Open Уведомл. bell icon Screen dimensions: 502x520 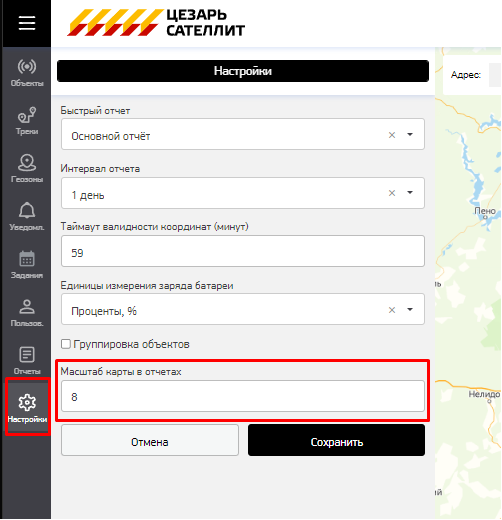coord(27,210)
